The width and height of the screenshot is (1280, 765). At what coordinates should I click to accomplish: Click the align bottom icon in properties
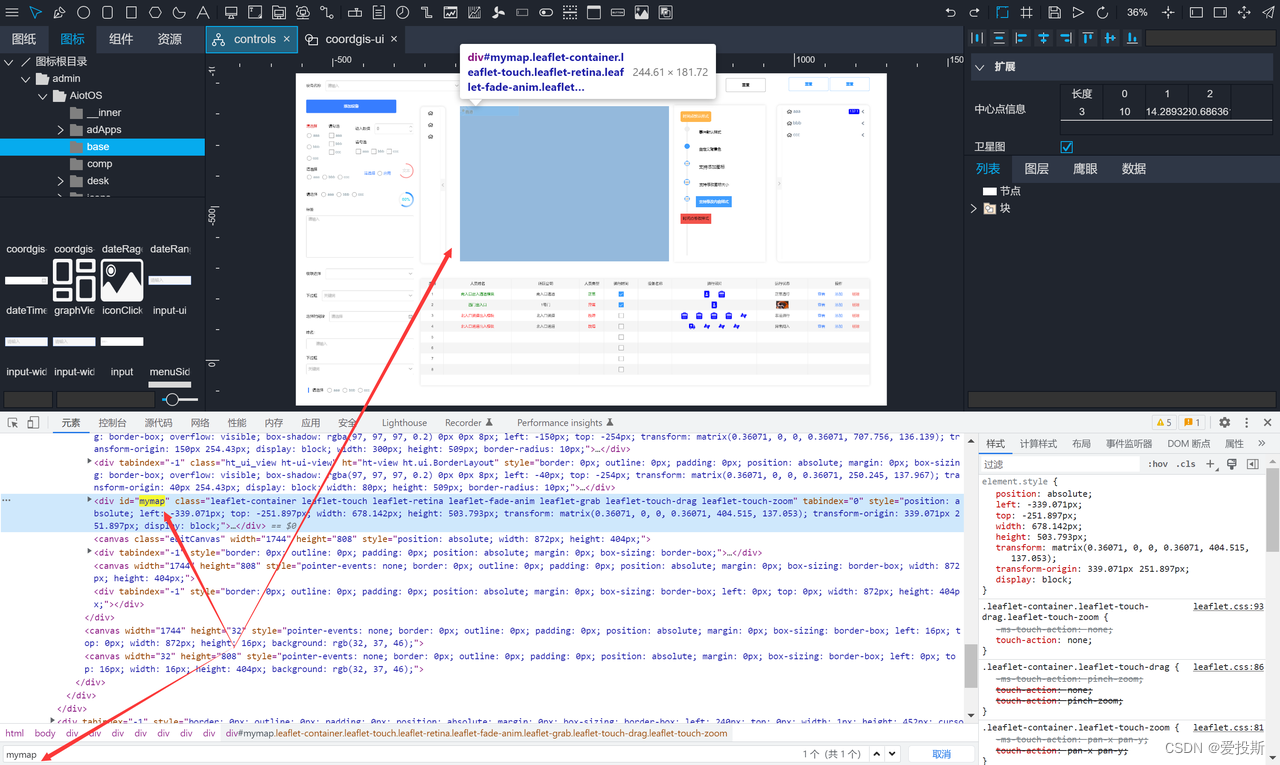click(1132, 38)
